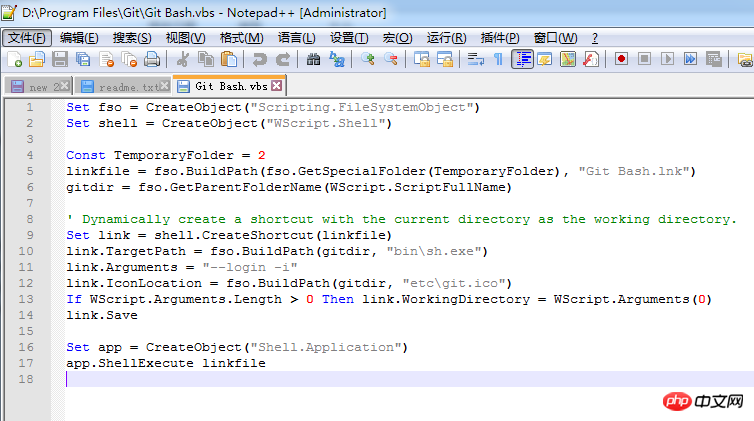Click the "--login -i" string
This screenshot has height=421, width=754.
pos(250,267)
